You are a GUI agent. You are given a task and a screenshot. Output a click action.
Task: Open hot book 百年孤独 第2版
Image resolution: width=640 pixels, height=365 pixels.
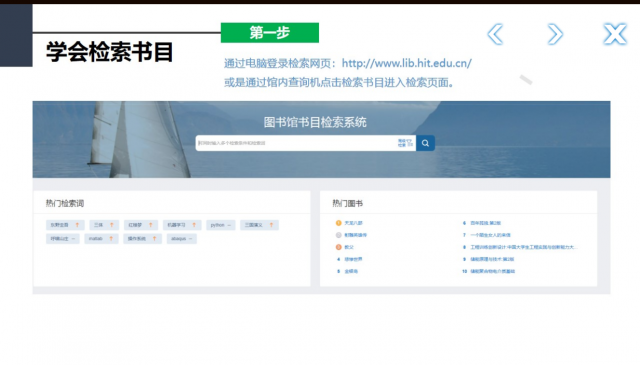coord(485,223)
